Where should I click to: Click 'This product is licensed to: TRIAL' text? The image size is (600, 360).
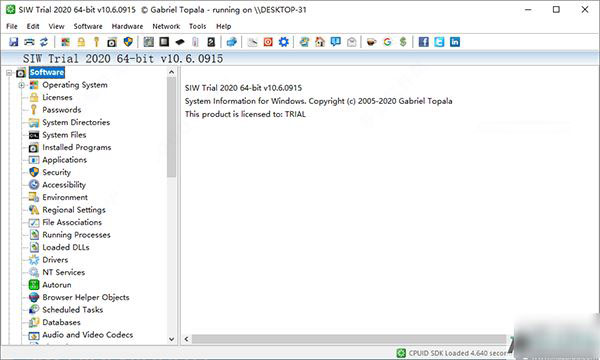pos(245,114)
